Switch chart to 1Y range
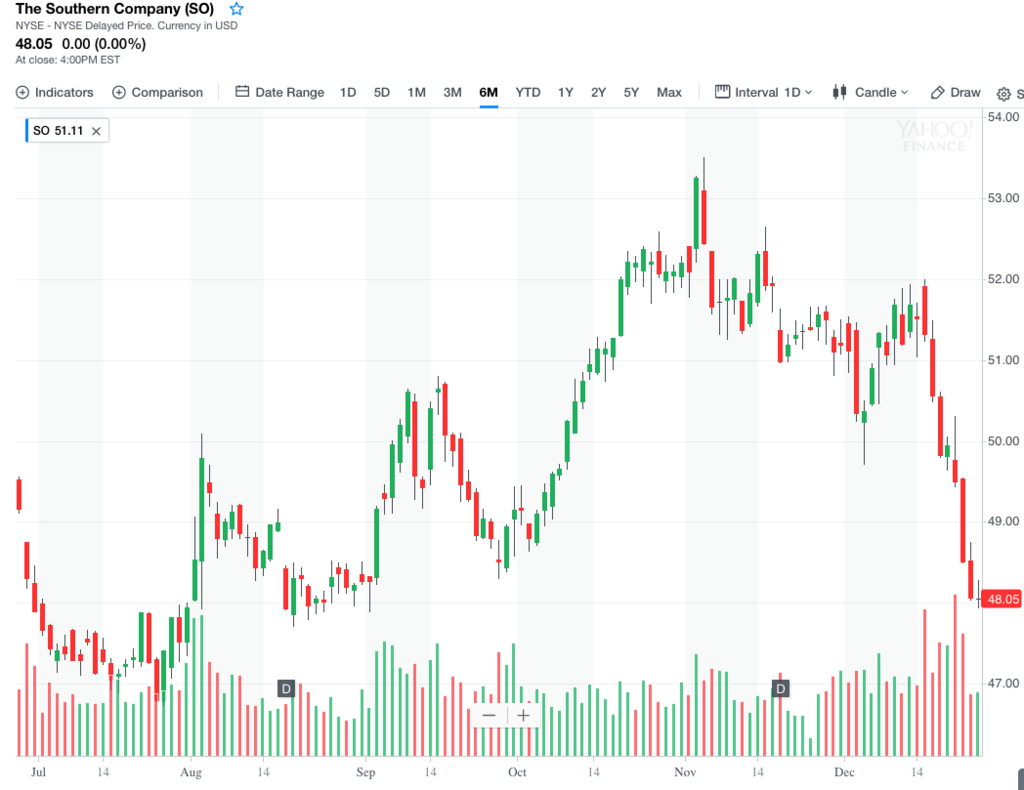Image resolution: width=1024 pixels, height=790 pixels. coord(566,92)
